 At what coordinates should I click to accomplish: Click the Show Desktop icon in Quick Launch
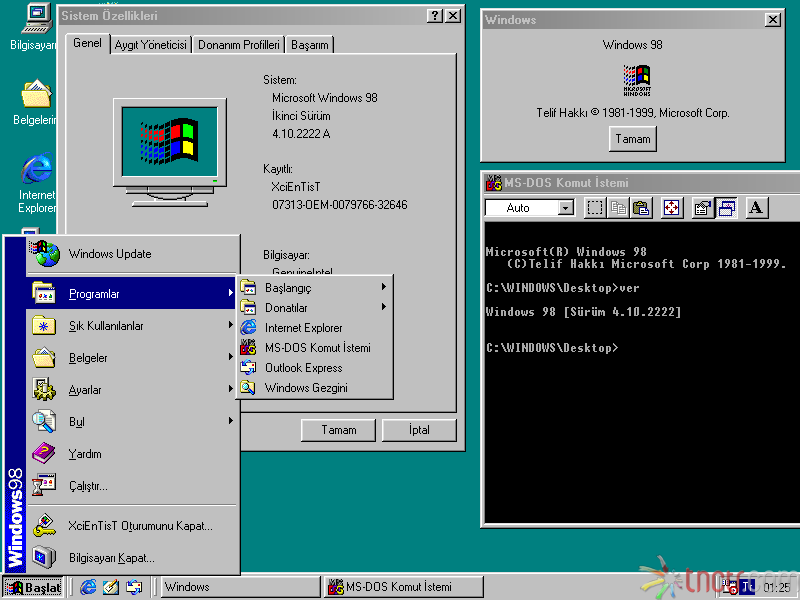coord(110,587)
